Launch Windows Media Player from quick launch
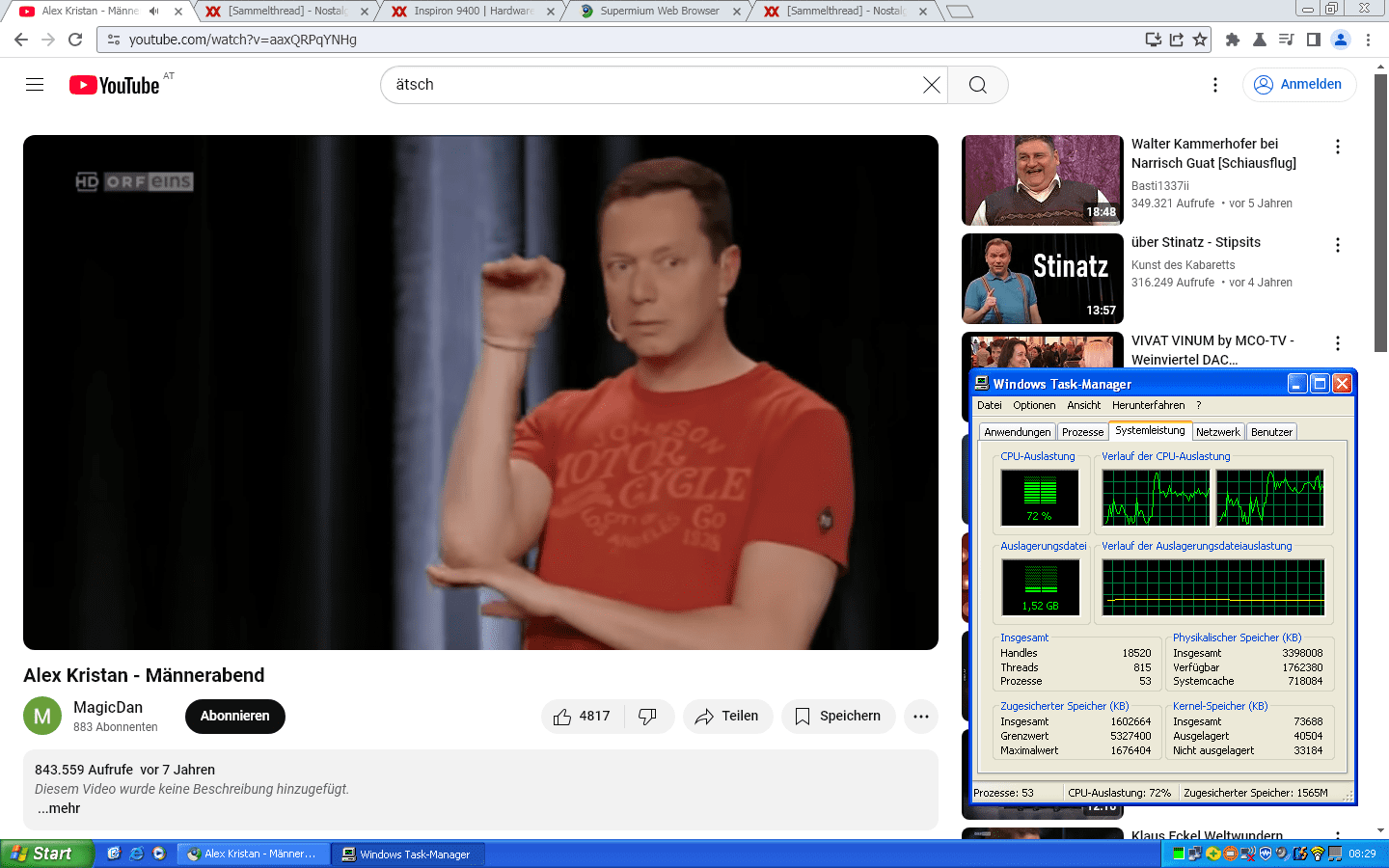Image resolution: width=1389 pixels, height=868 pixels. (x=159, y=854)
